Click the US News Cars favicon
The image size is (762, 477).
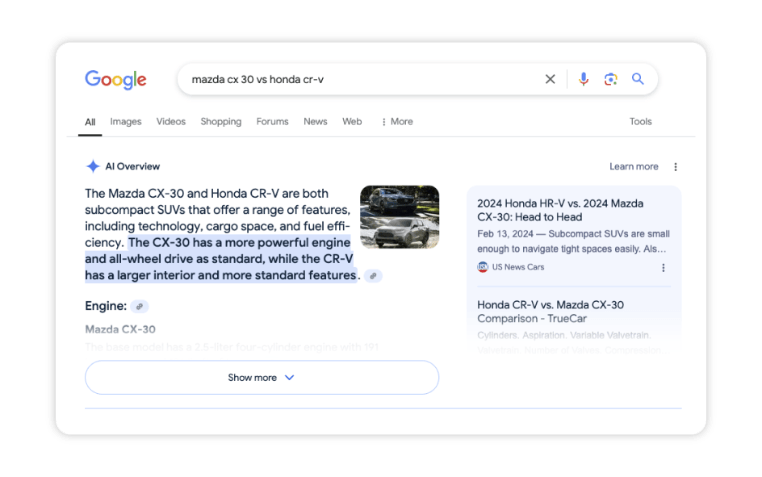click(x=482, y=267)
